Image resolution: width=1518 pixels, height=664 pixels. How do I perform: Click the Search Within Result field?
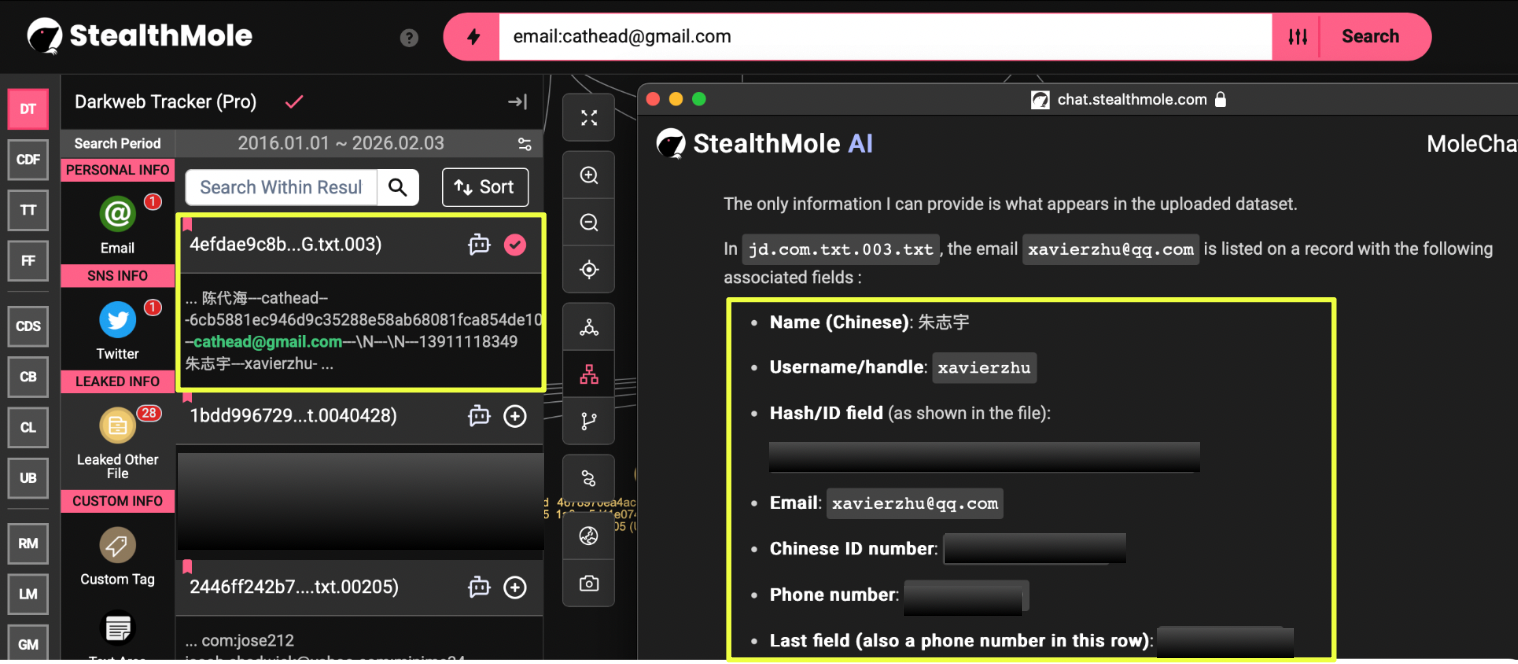(x=281, y=187)
